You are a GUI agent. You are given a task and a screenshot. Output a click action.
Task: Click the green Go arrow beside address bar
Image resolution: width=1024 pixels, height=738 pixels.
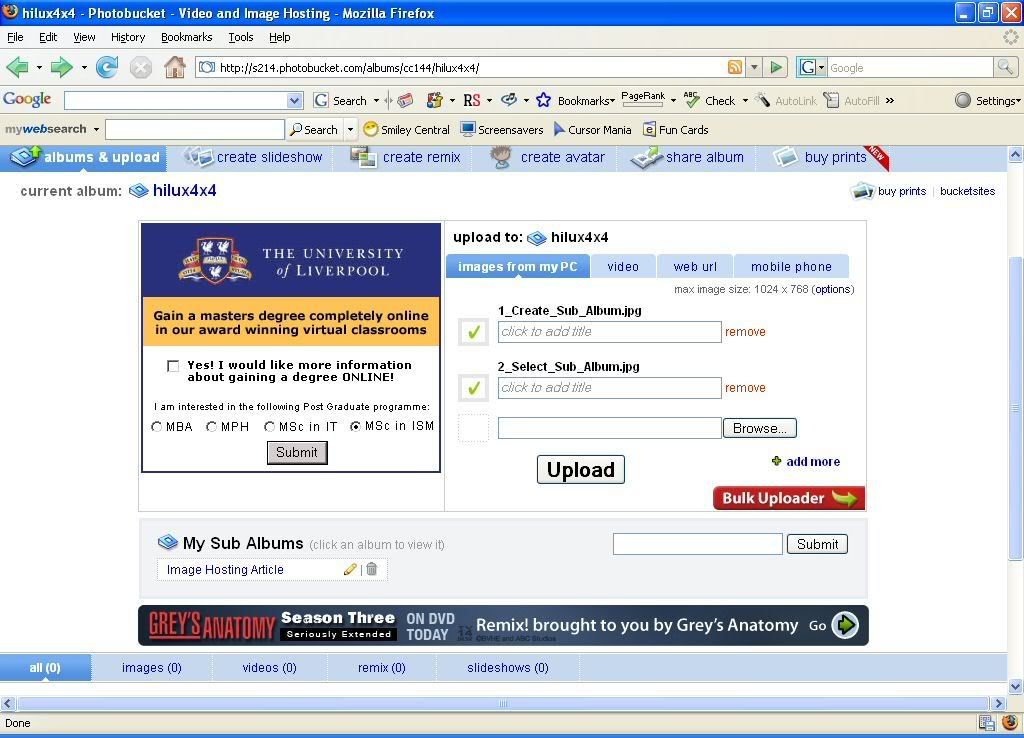click(776, 67)
